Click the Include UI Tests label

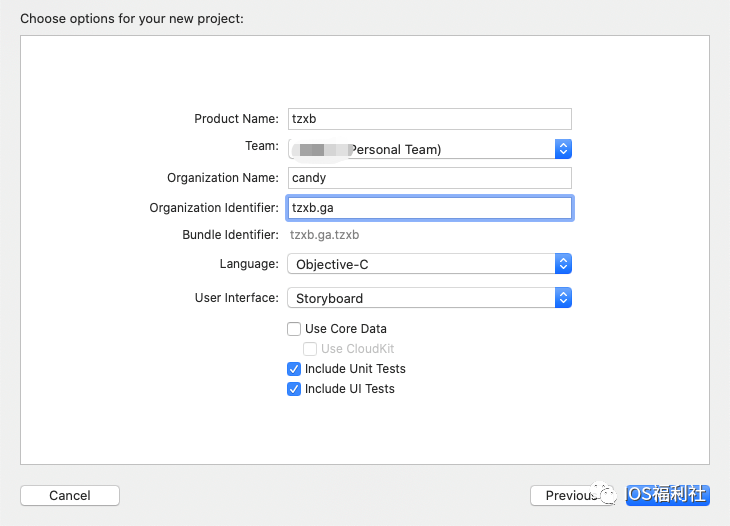point(350,389)
